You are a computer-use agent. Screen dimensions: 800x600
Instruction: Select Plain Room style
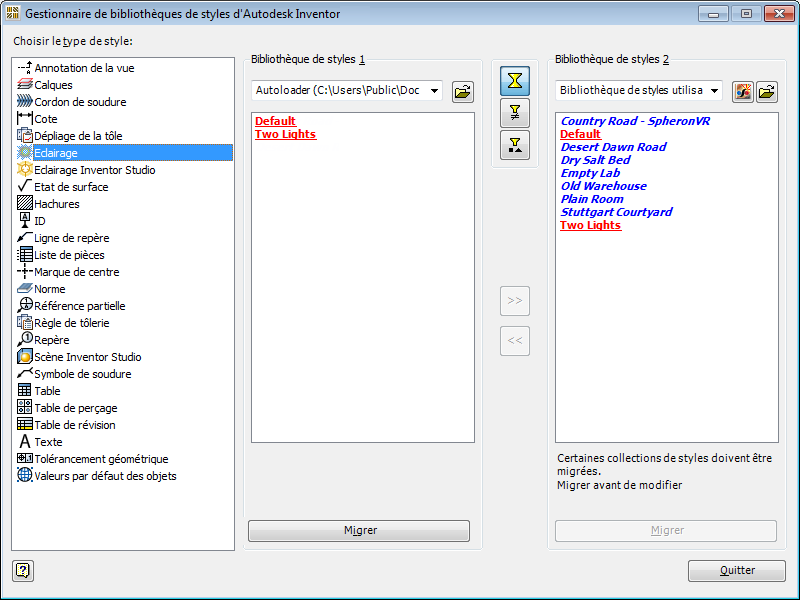592,199
